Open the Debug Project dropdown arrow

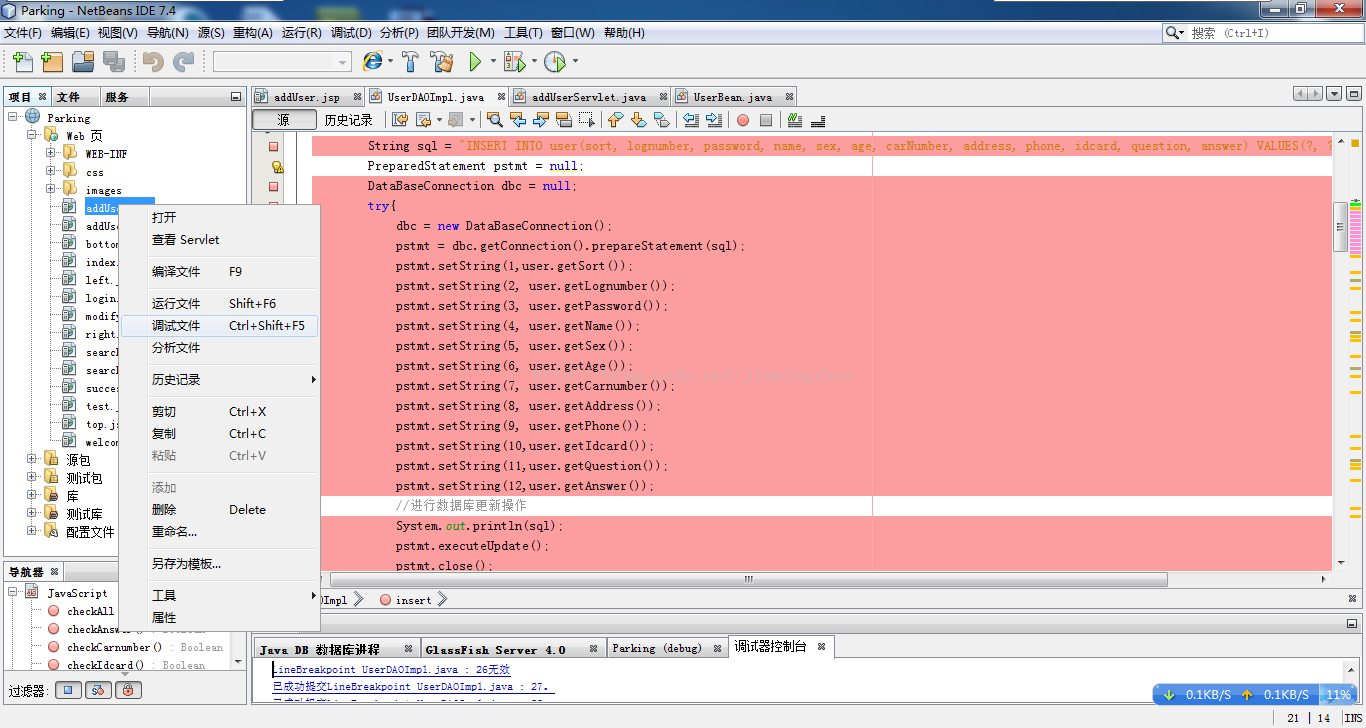click(x=533, y=62)
